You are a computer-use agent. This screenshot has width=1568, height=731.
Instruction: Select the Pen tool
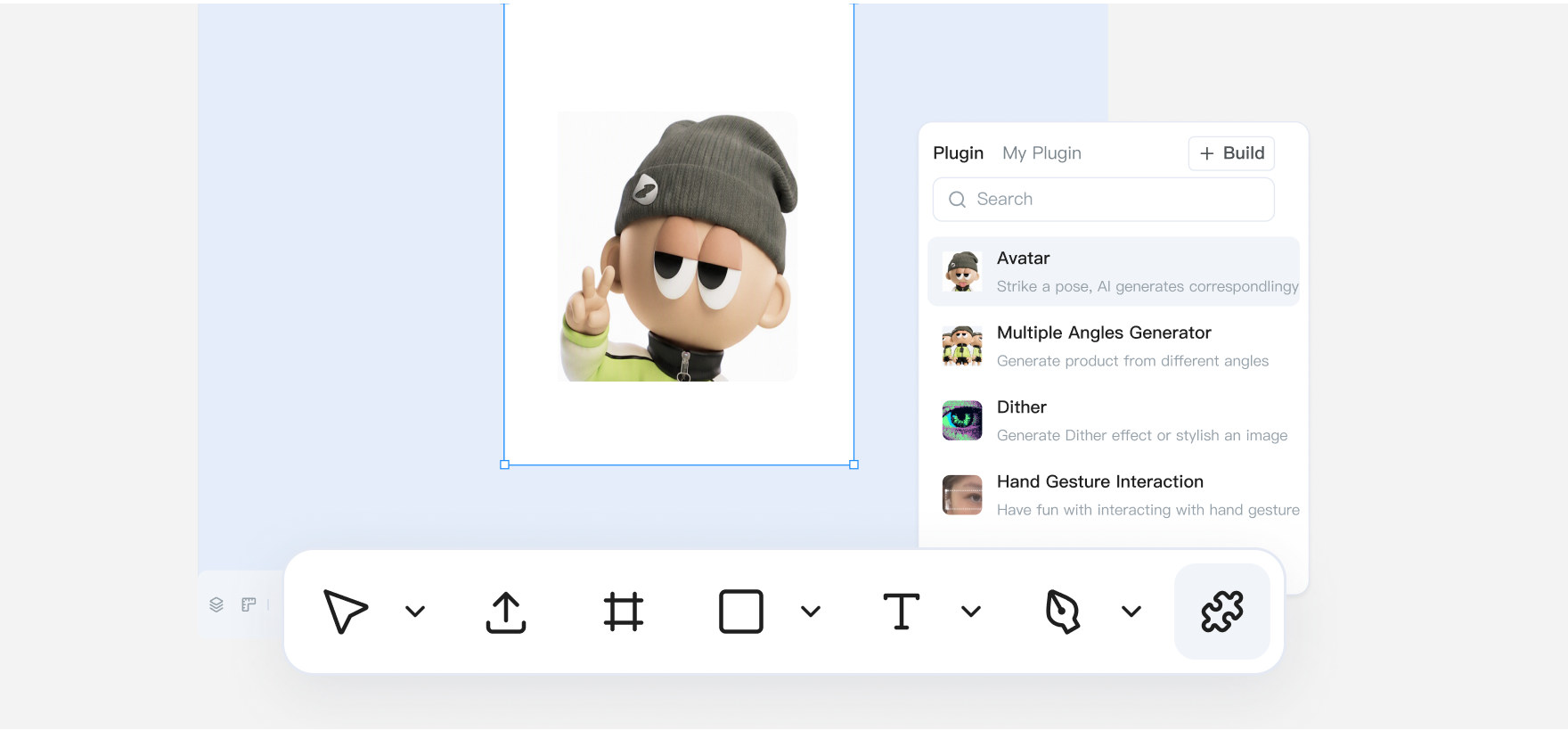[1062, 612]
